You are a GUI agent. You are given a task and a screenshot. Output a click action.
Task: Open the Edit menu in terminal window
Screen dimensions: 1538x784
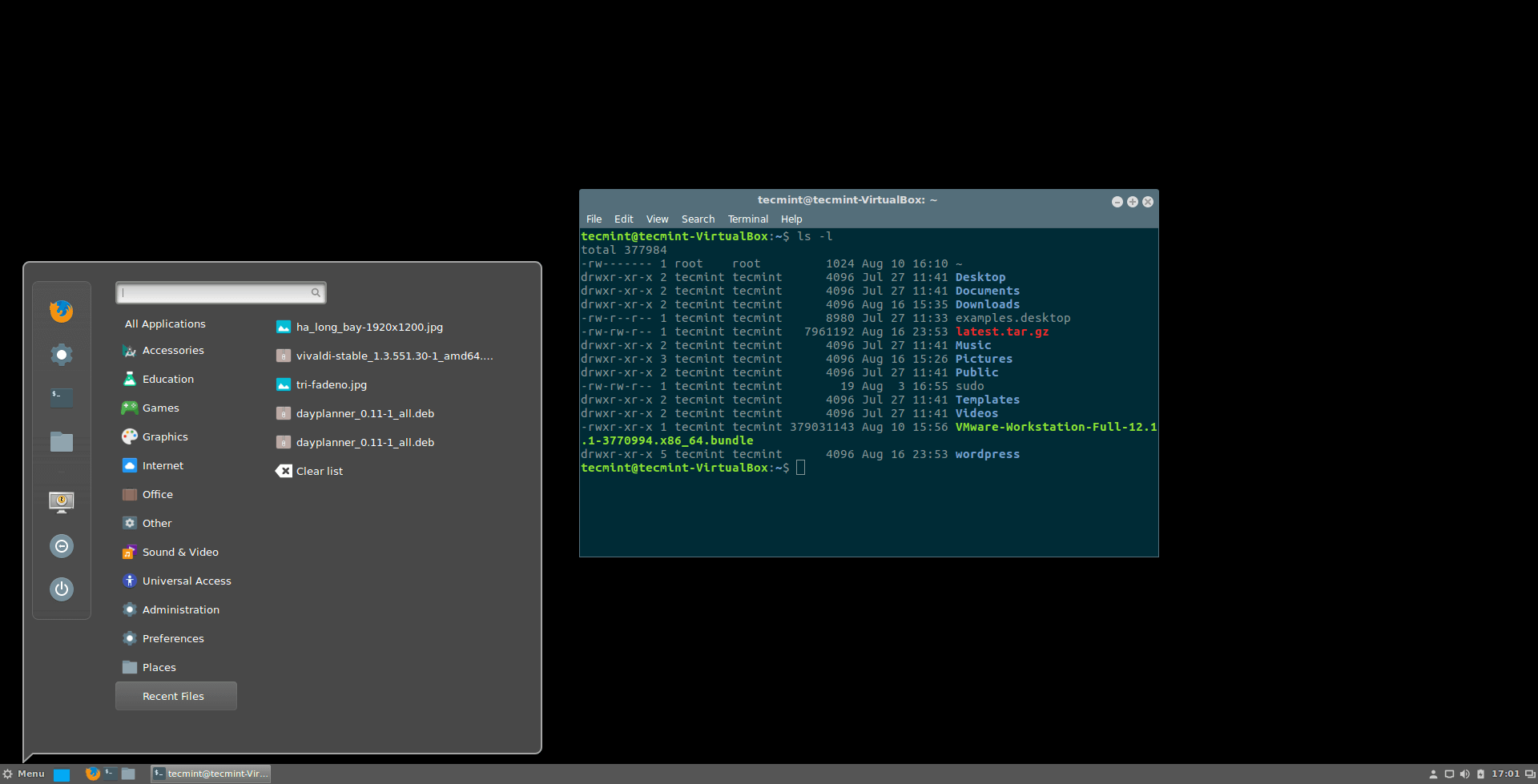click(x=623, y=219)
